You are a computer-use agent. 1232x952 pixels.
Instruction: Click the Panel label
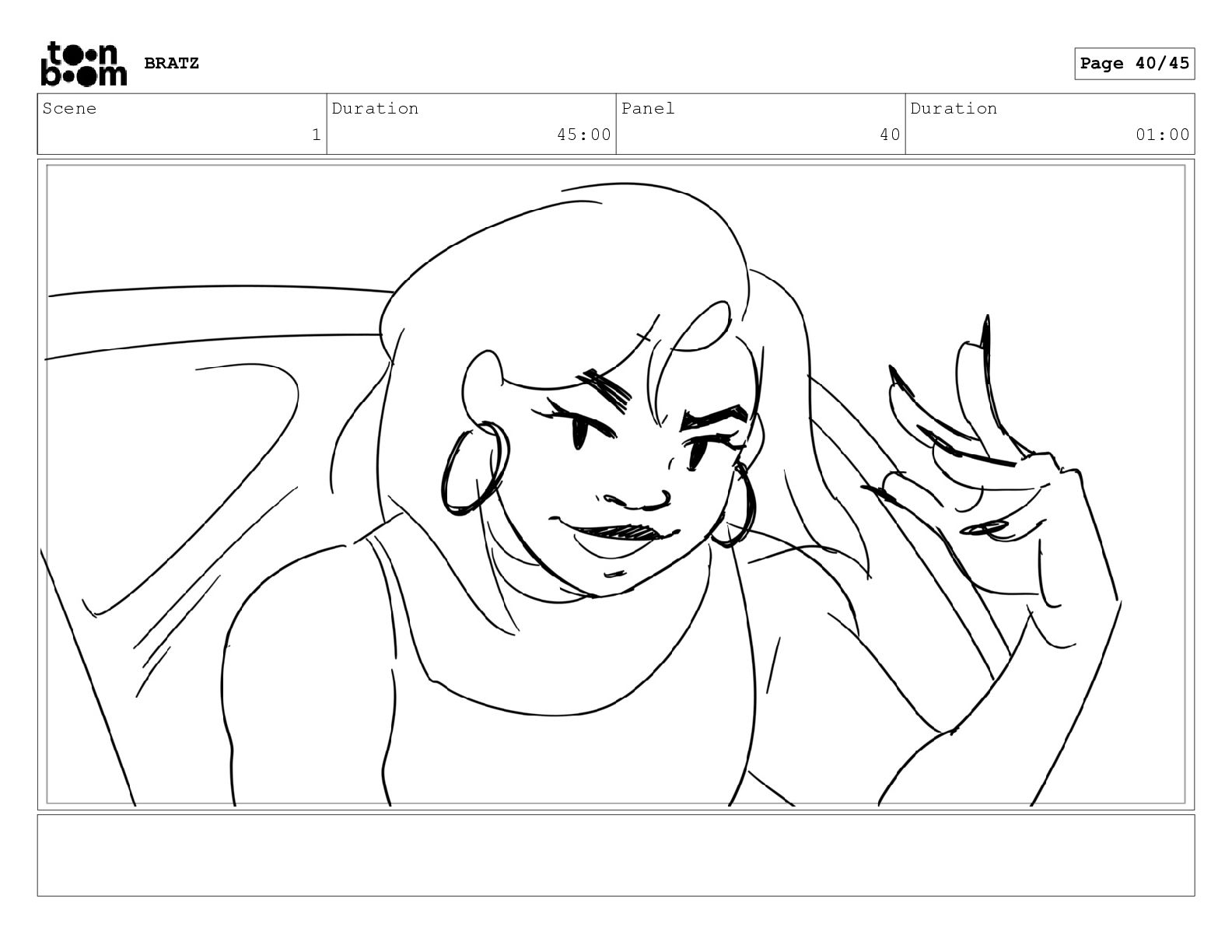(x=648, y=108)
